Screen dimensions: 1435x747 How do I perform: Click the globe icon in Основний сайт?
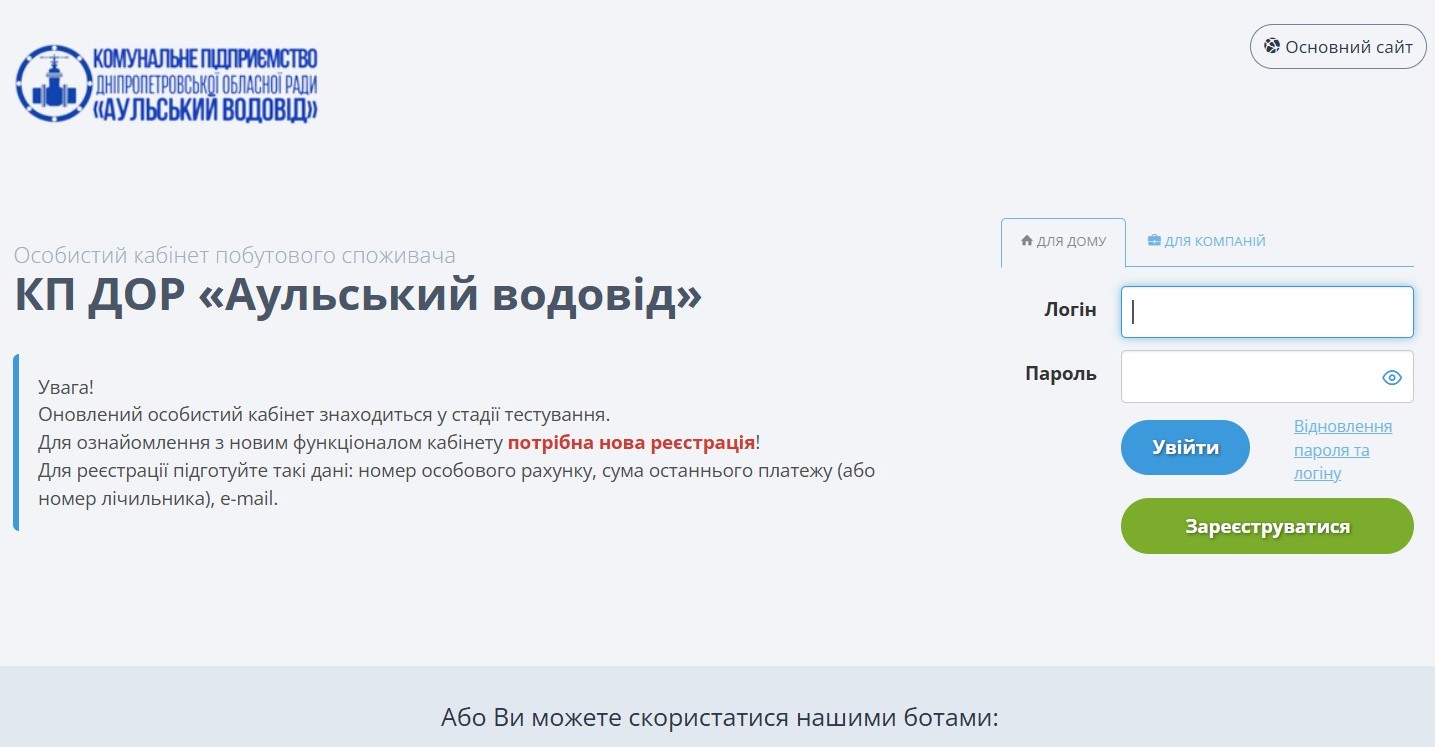click(1272, 46)
